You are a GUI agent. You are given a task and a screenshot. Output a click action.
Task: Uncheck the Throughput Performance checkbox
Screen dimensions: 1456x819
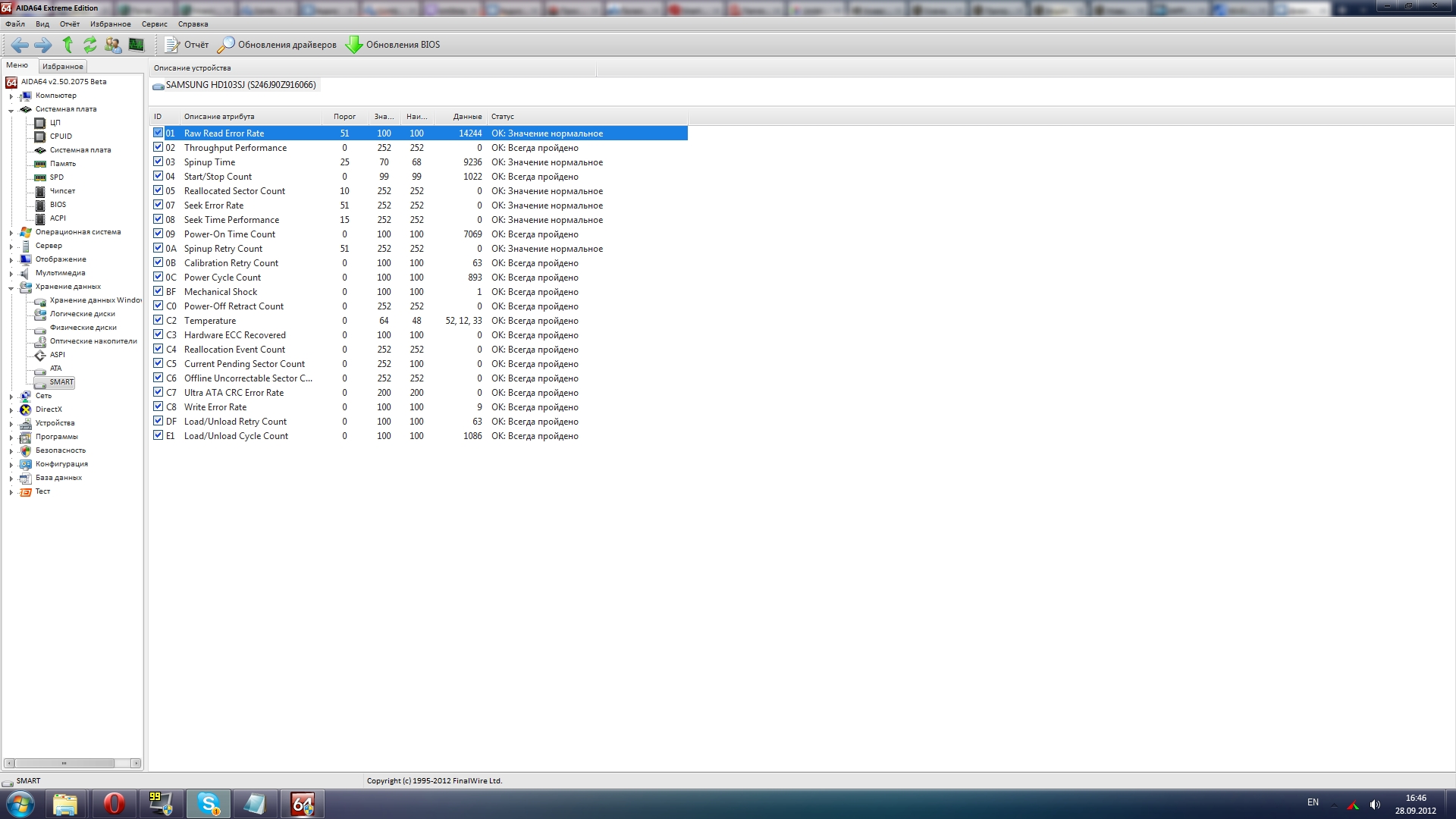point(158,147)
